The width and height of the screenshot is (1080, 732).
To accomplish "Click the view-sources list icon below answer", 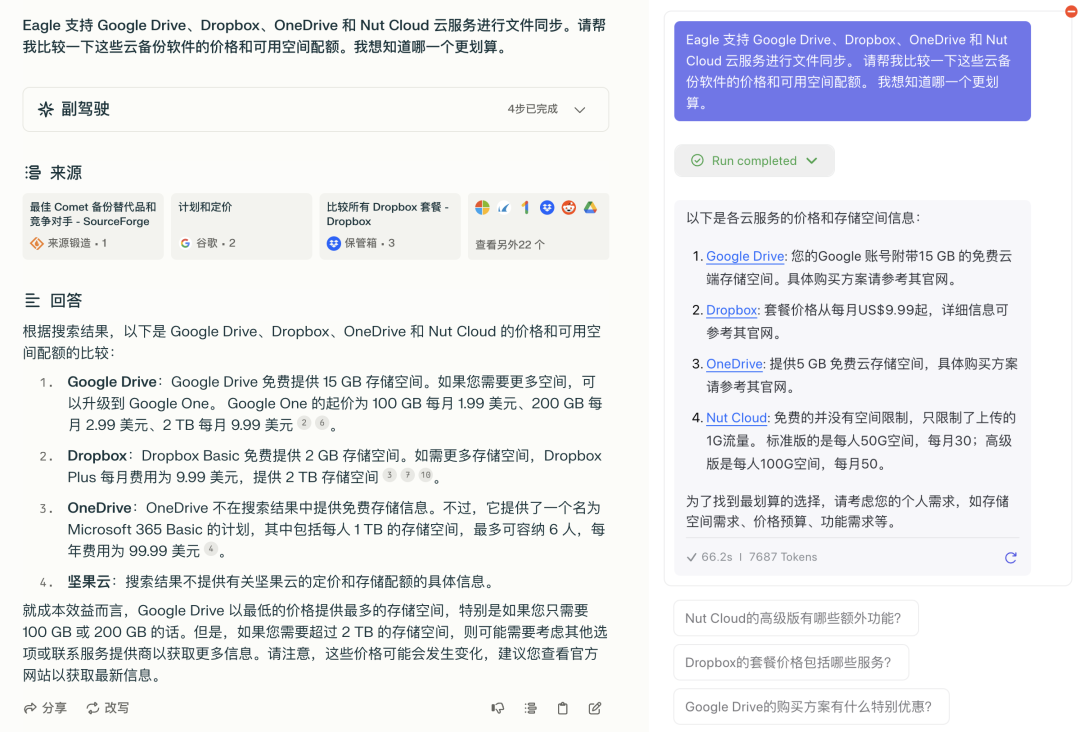I will 530,708.
